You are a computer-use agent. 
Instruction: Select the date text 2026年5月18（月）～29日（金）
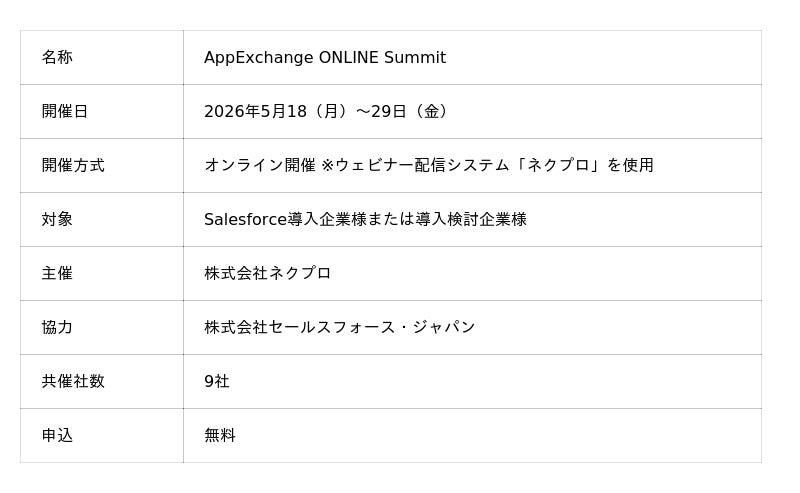pos(326,112)
